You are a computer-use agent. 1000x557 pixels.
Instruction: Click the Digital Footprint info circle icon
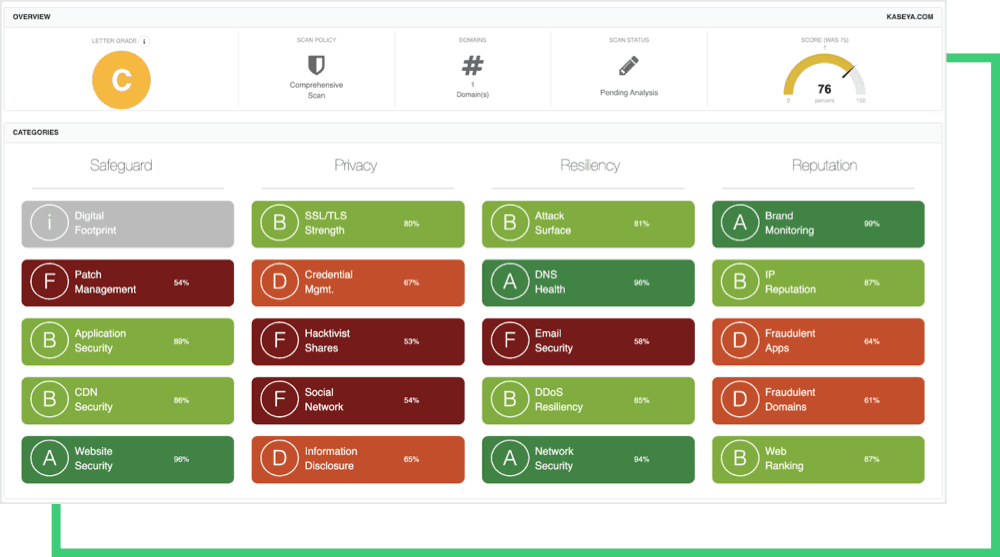coord(48,224)
